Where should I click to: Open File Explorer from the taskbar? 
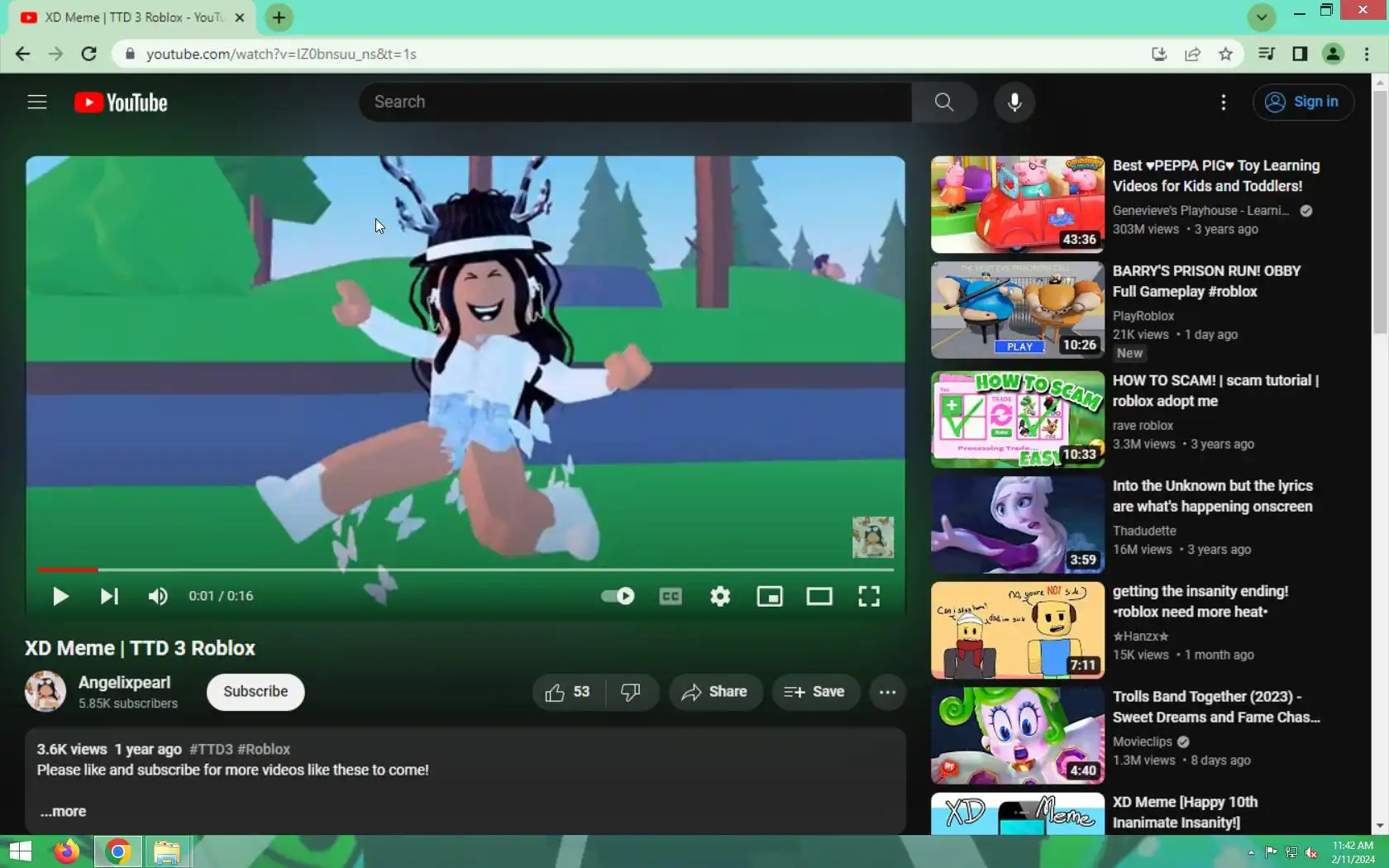click(x=167, y=851)
